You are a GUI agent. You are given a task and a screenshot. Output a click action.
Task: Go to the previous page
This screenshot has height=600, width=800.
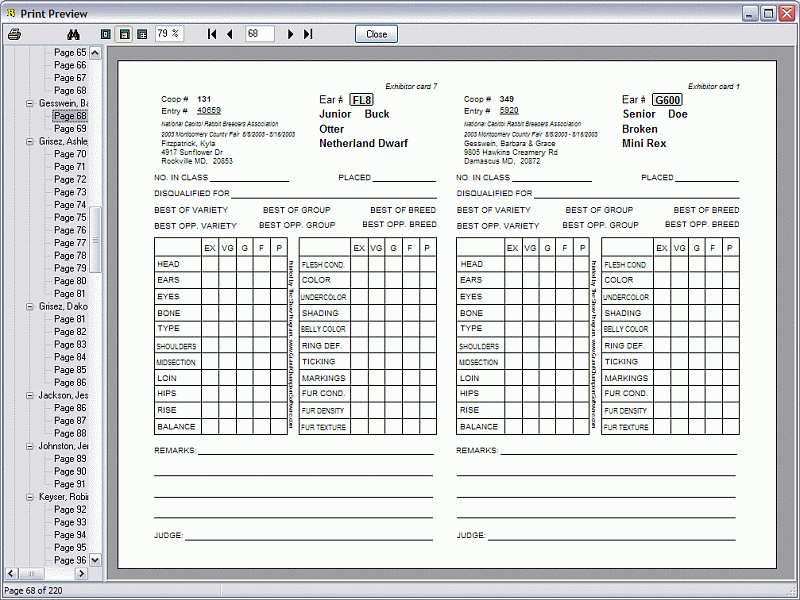pos(230,34)
